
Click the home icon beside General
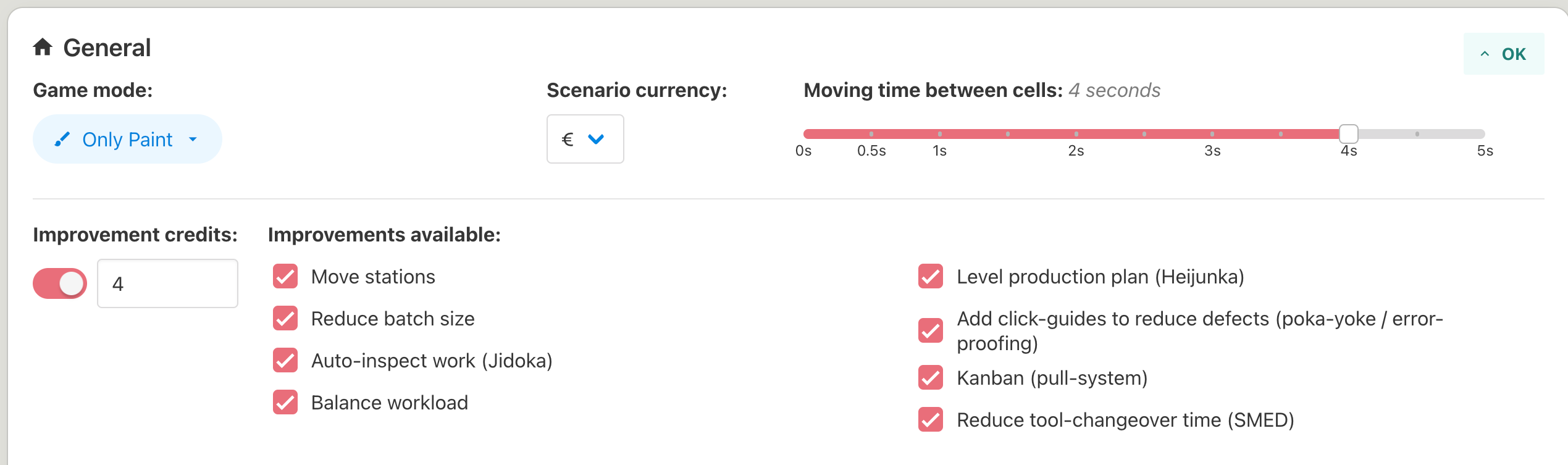(x=43, y=48)
